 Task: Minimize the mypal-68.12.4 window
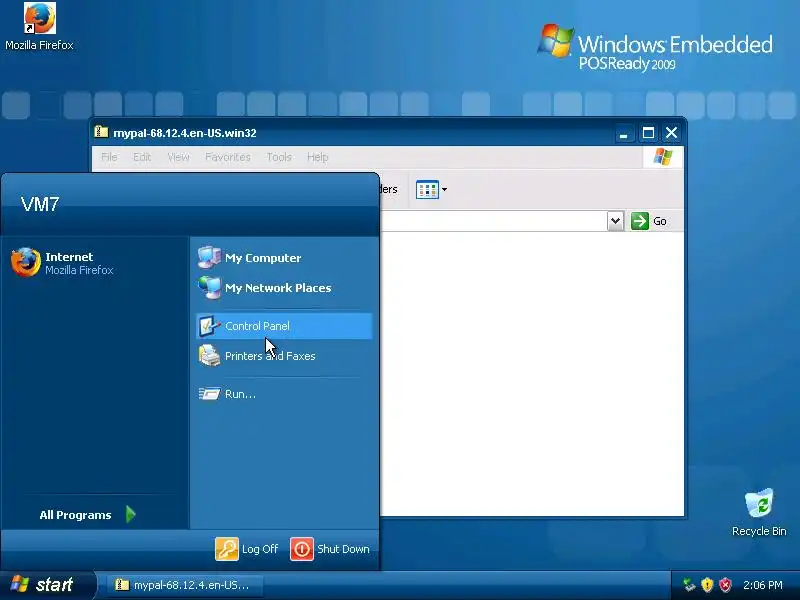point(623,133)
